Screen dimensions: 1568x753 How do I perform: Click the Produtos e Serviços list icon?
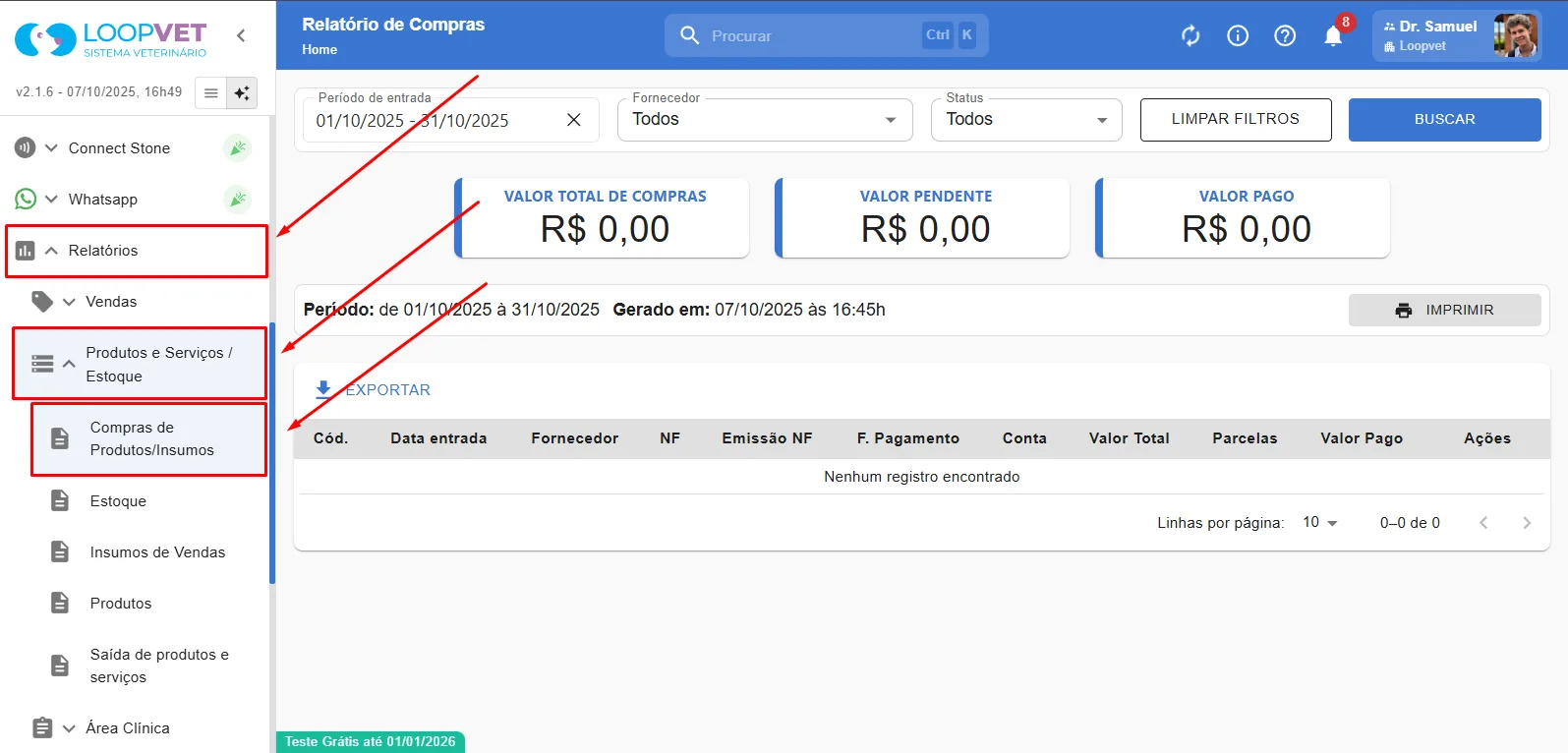point(42,364)
